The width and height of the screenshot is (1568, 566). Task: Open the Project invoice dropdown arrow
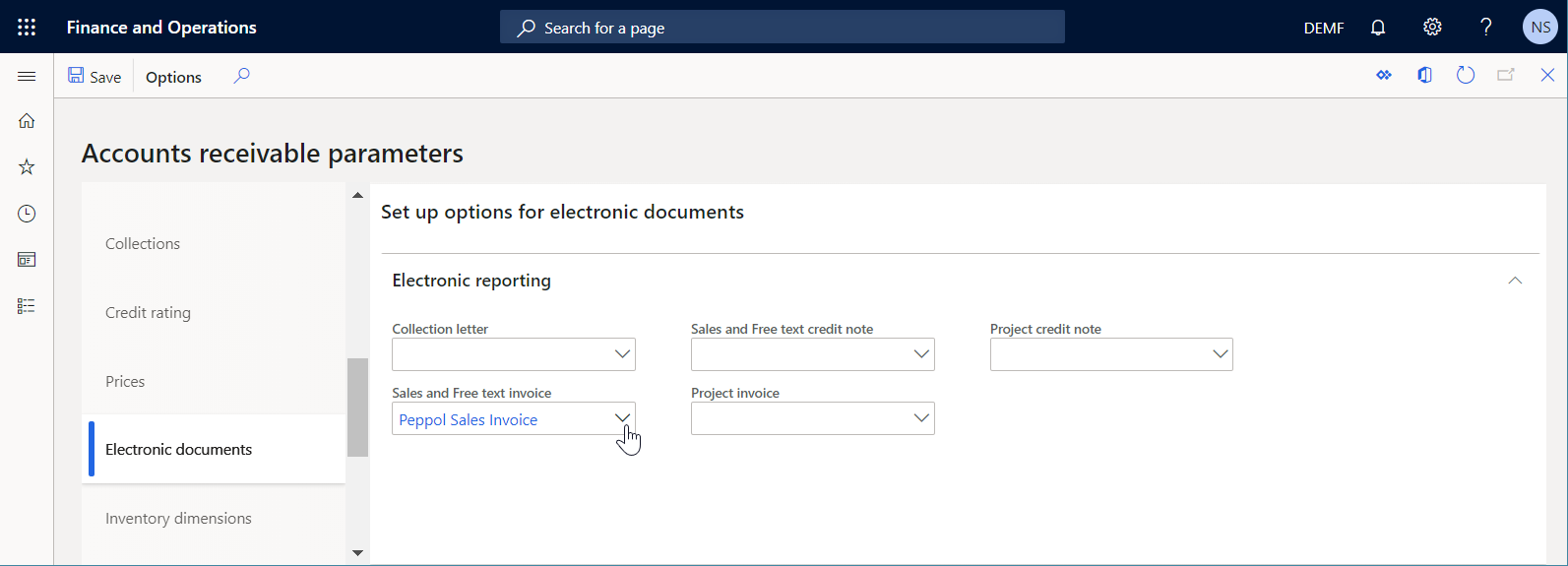coord(921,418)
